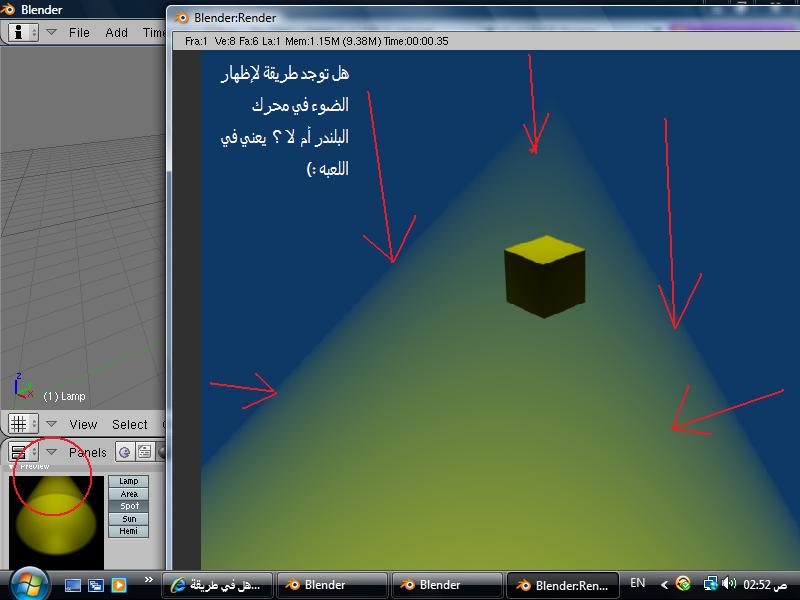Image resolution: width=800 pixels, height=600 pixels.
Task: Set lamp type to Lamp
Action: click(129, 481)
